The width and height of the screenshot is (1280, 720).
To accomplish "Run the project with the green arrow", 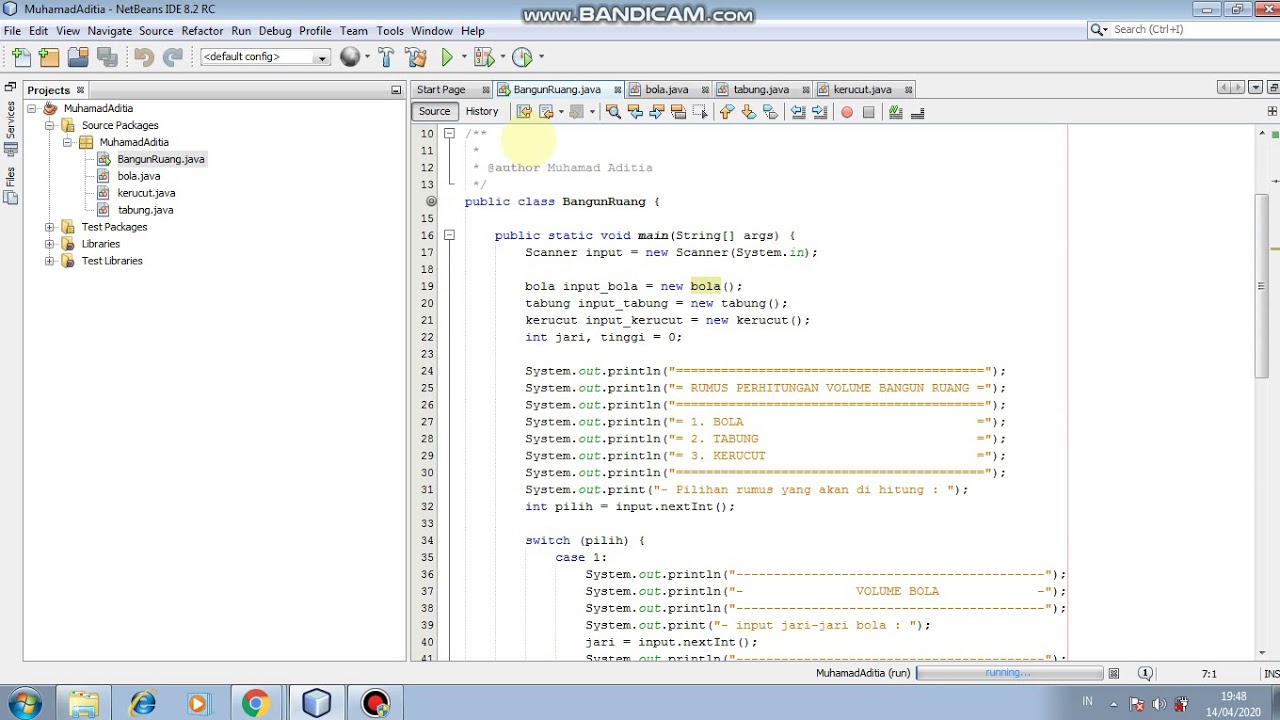I will (447, 58).
